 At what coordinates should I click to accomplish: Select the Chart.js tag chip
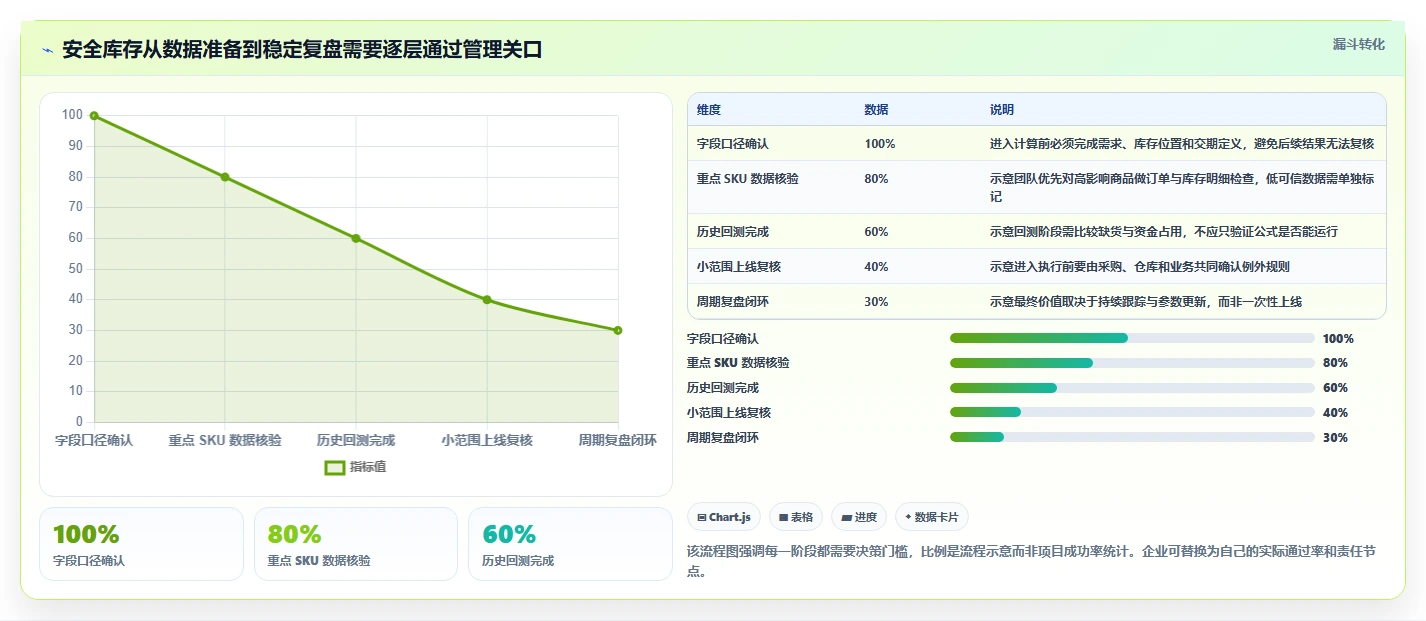[724, 517]
